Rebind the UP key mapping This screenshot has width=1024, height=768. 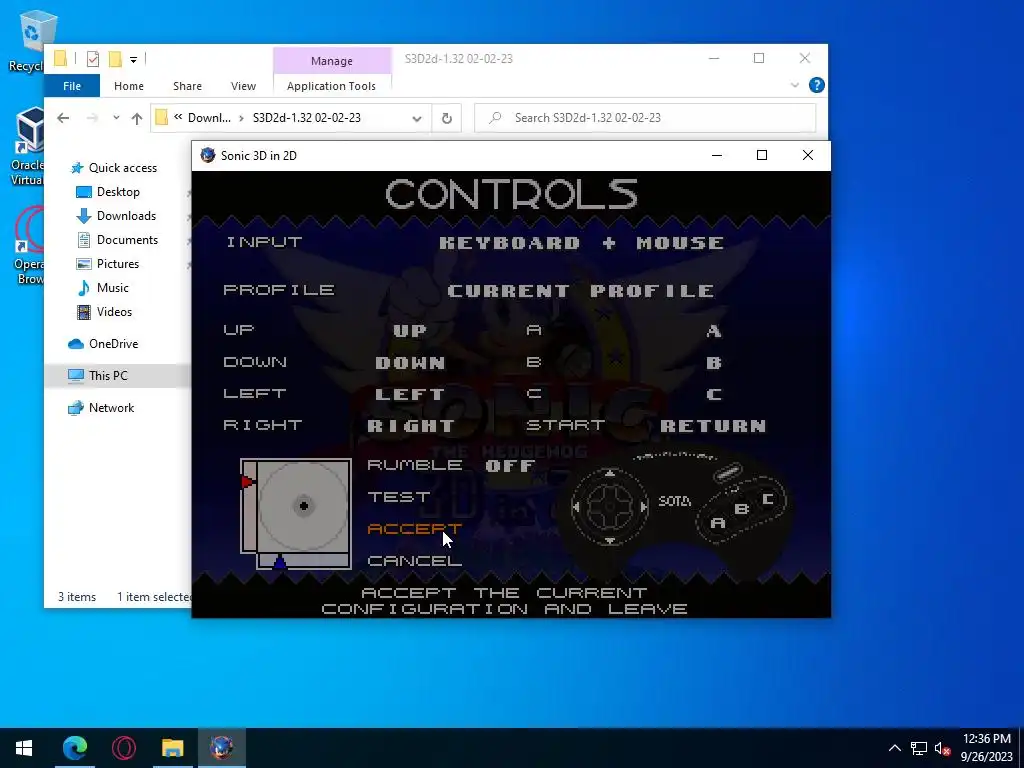pos(410,330)
